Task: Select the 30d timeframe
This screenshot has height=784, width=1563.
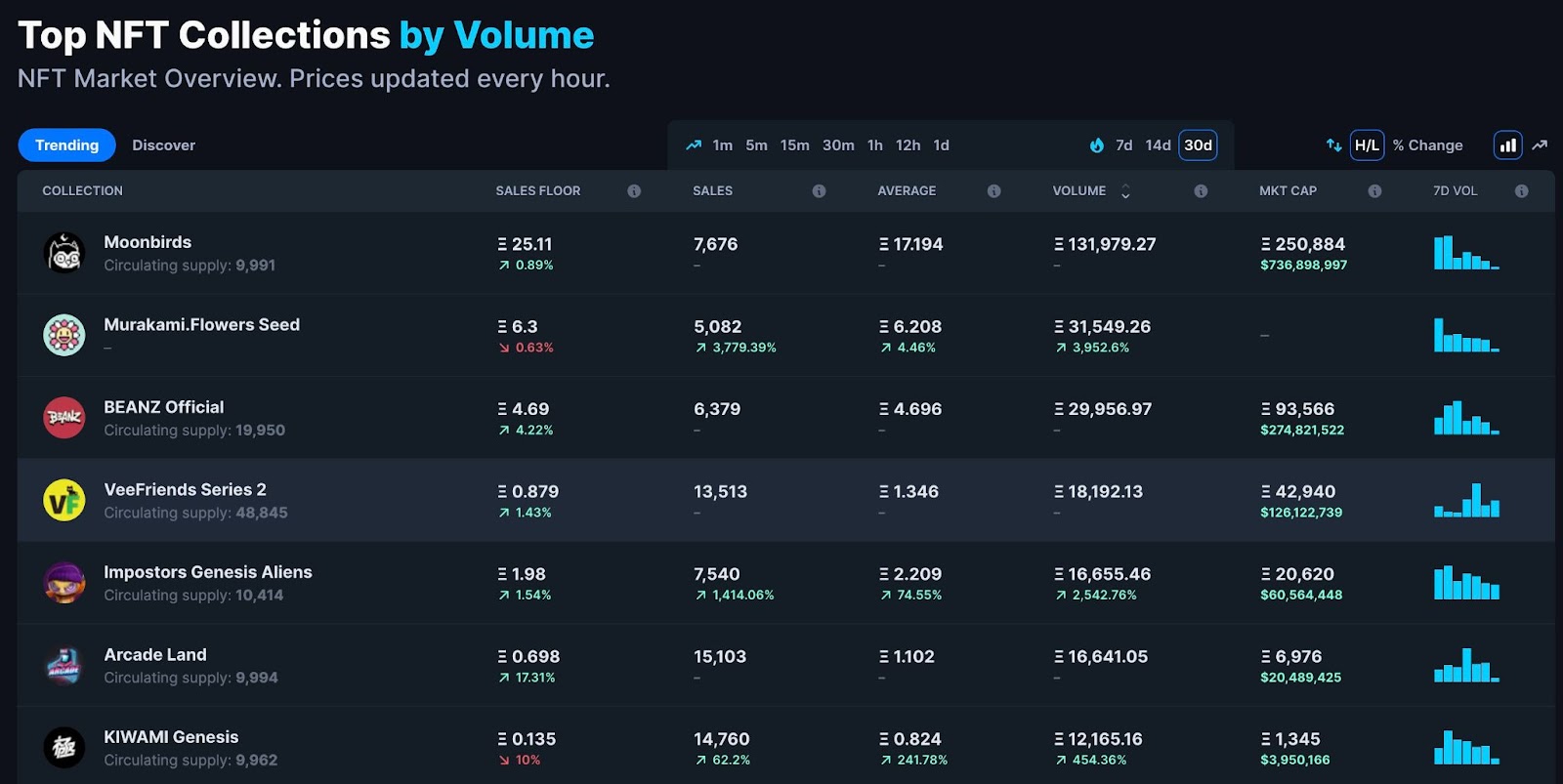Action: (x=1198, y=145)
